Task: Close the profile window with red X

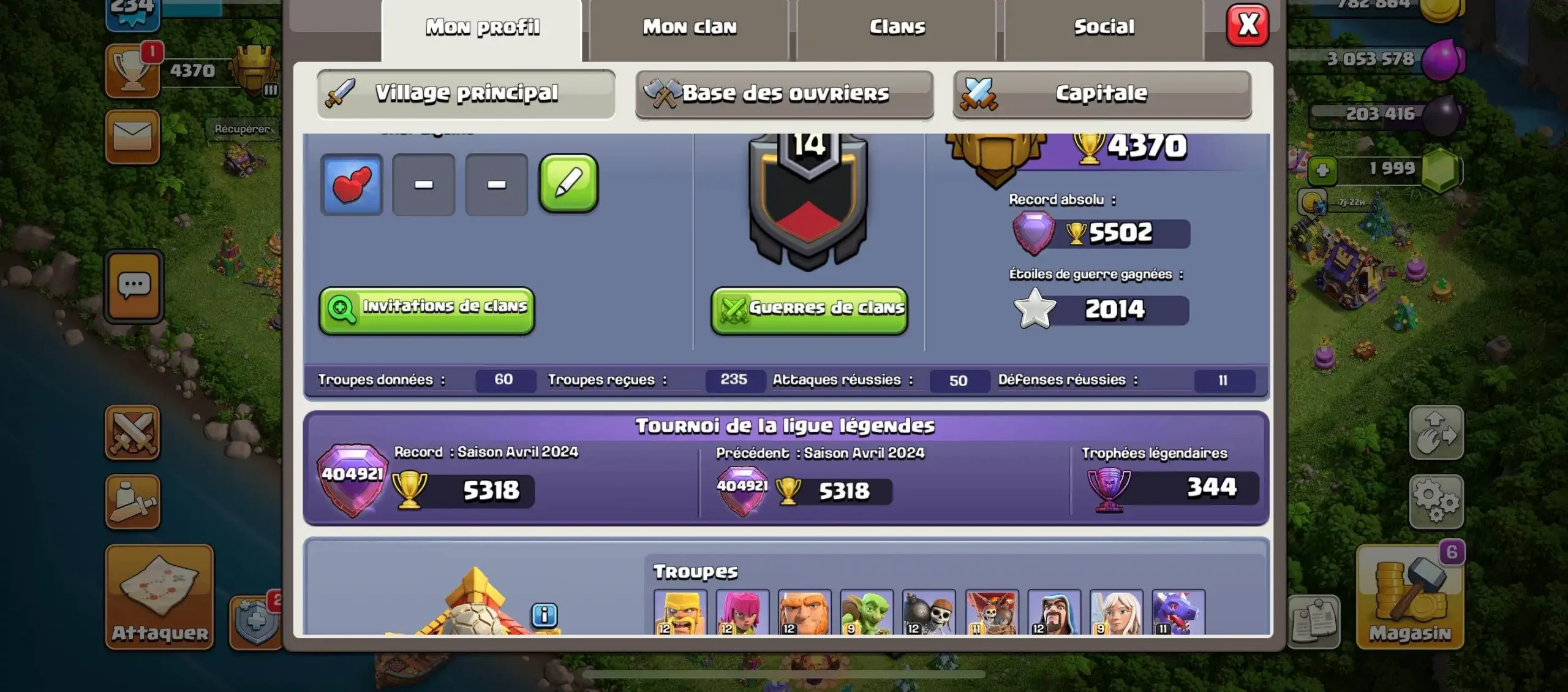Action: coord(1248,26)
